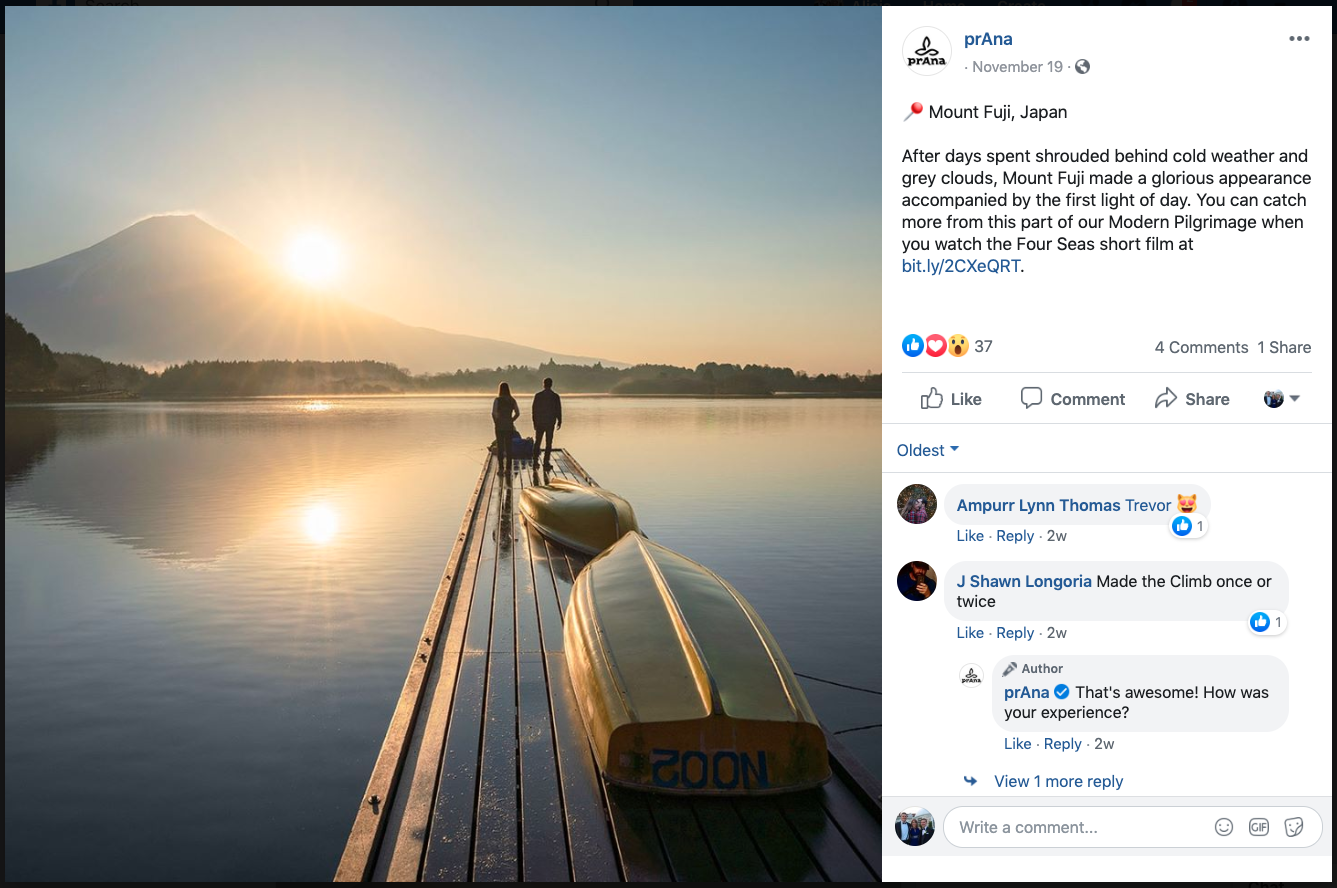Click the Comment speech bubble icon
Image resolution: width=1337 pixels, height=888 pixels.
pyautogui.click(x=1031, y=398)
